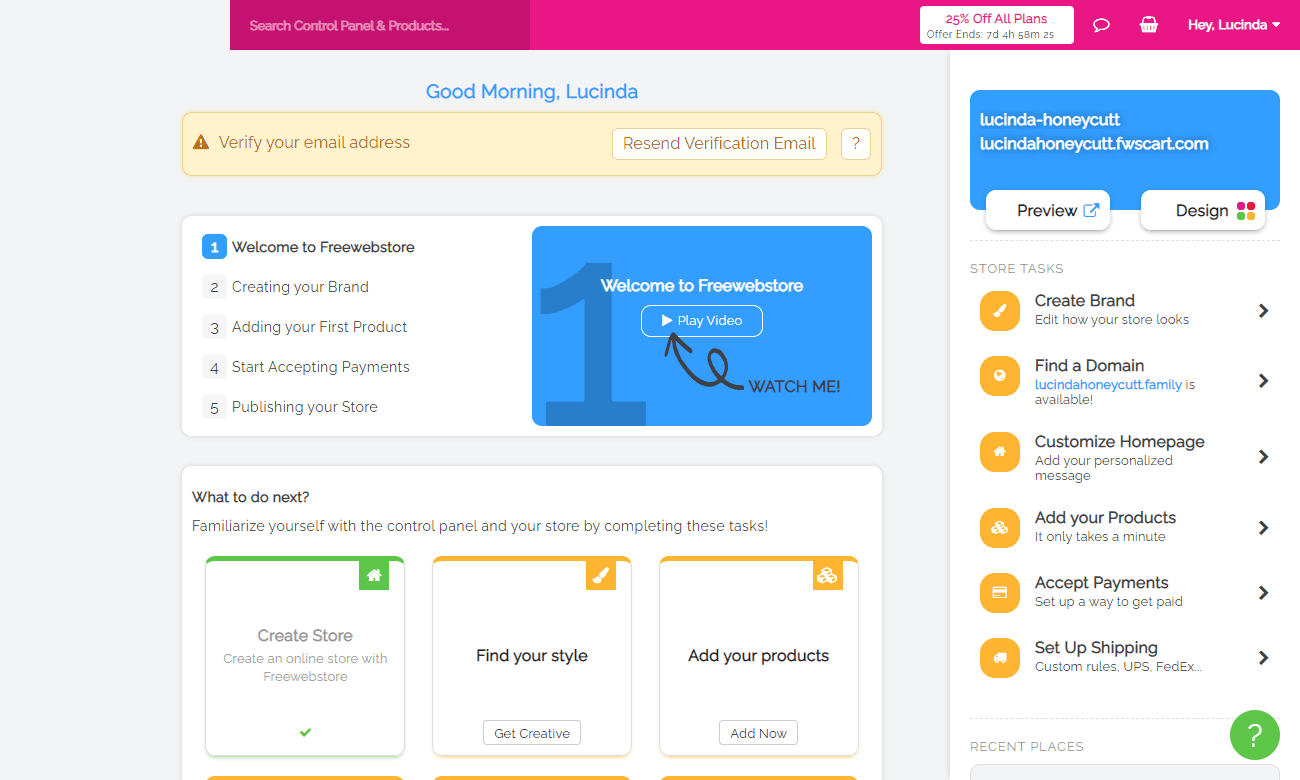
Task: Click Resend Verification Email button
Action: click(720, 143)
